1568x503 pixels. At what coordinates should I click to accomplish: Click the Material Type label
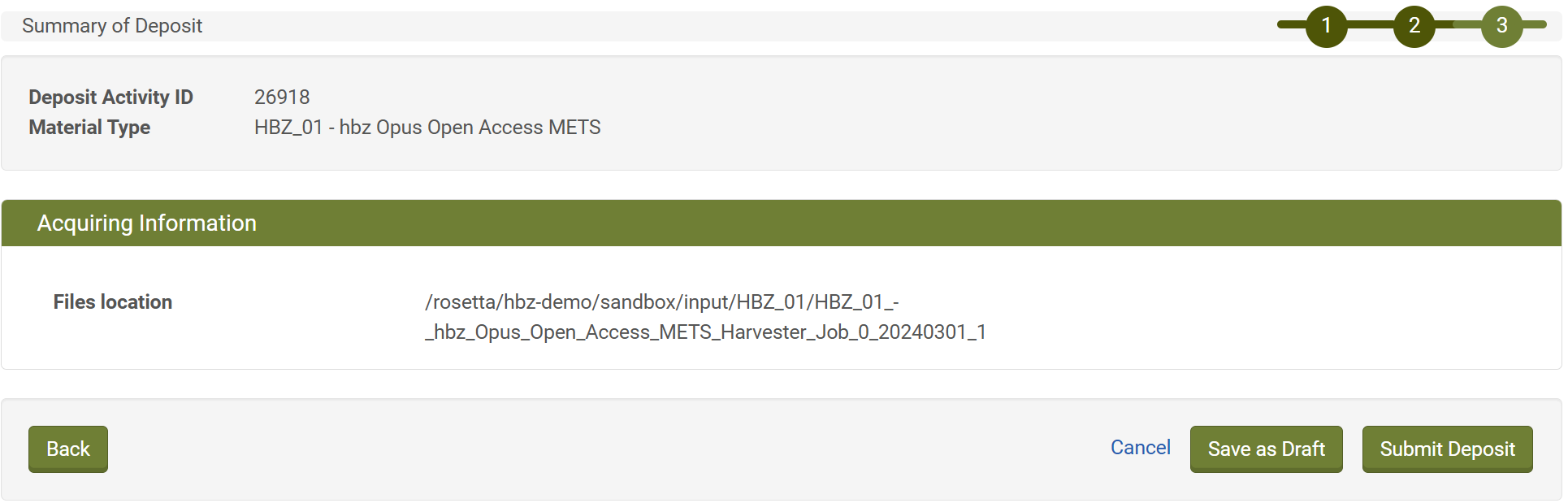[x=89, y=128]
